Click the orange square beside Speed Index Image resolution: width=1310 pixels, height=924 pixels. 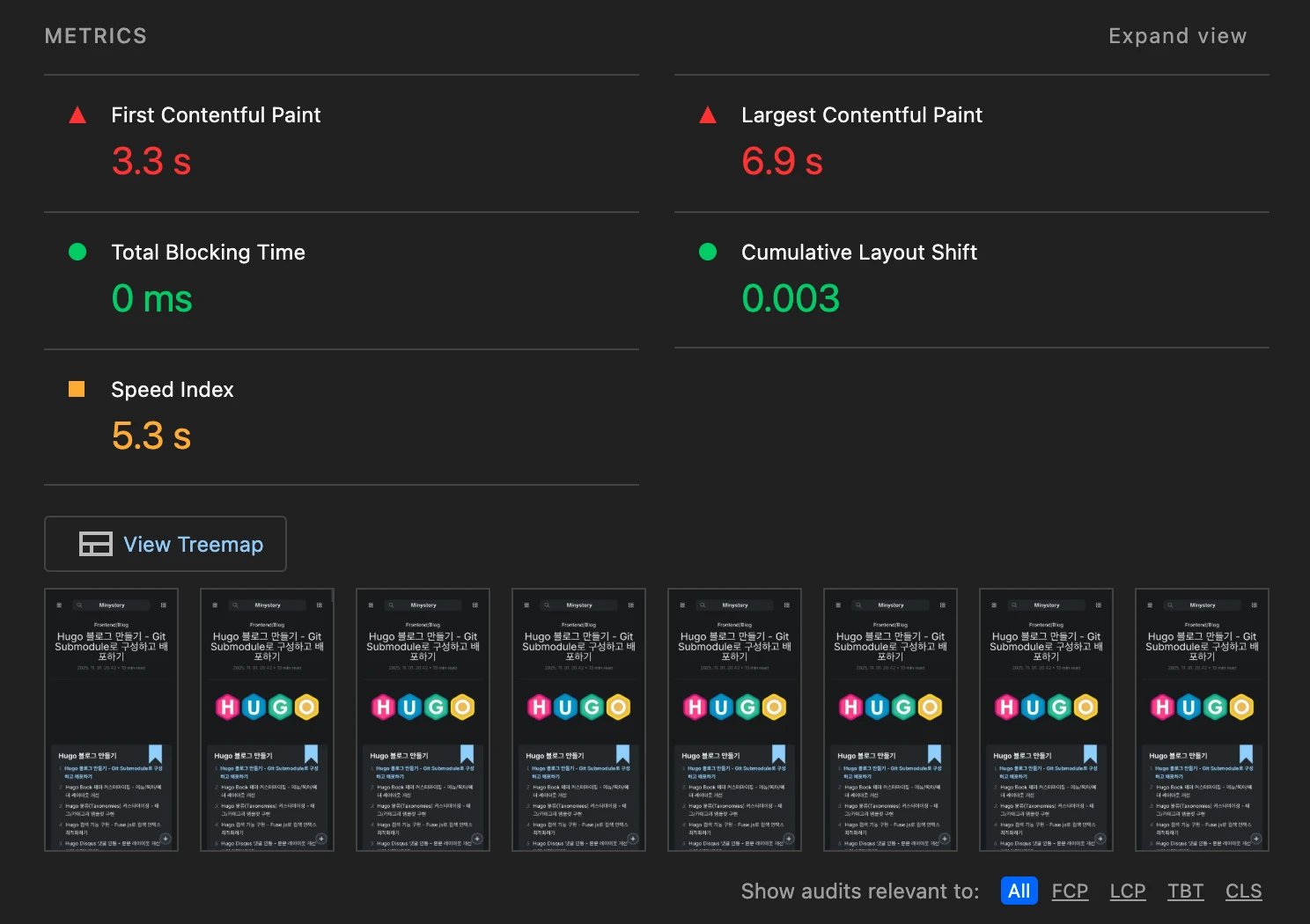[x=77, y=389]
